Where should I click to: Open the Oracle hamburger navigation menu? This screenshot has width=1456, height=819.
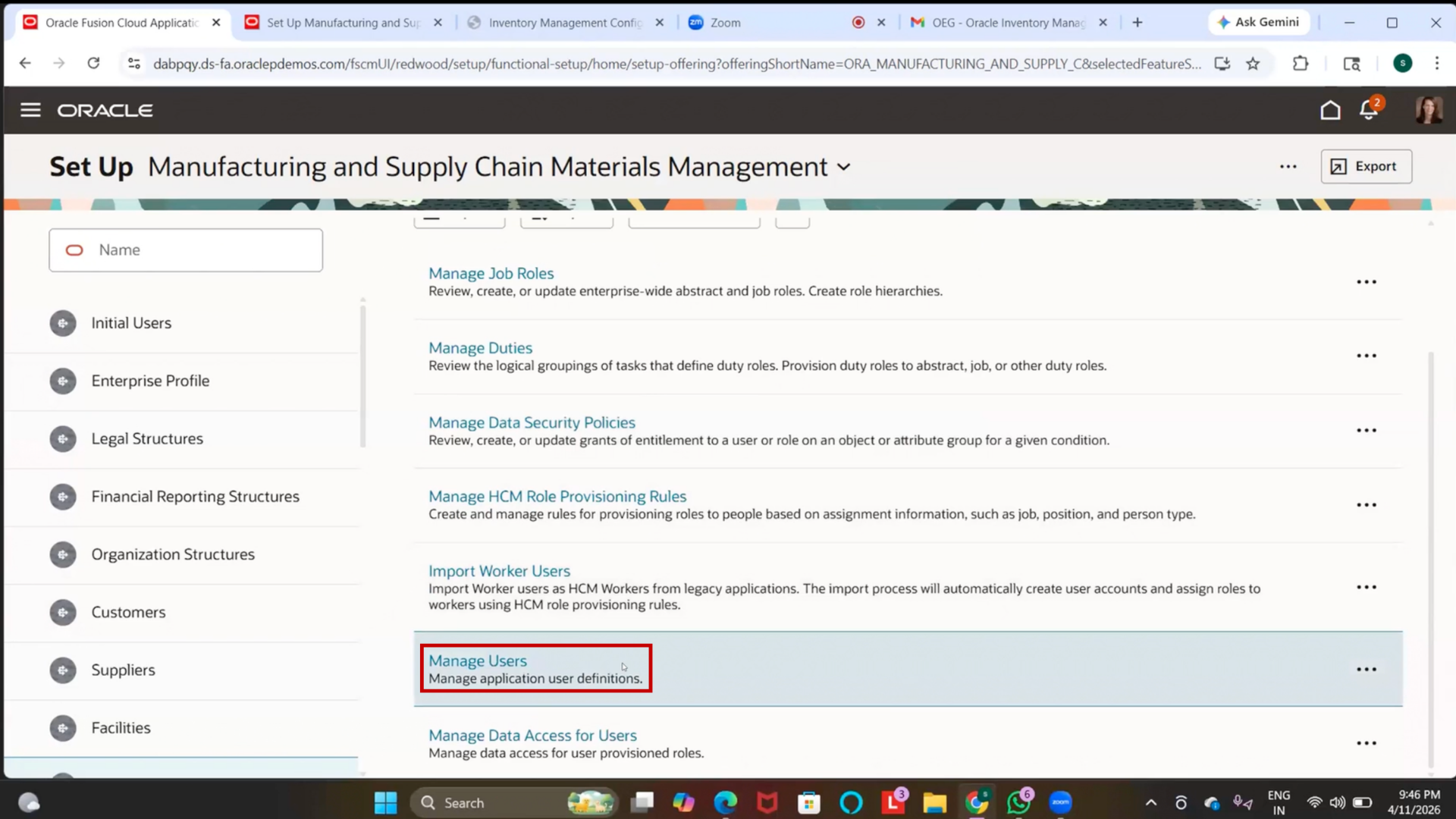tap(30, 110)
